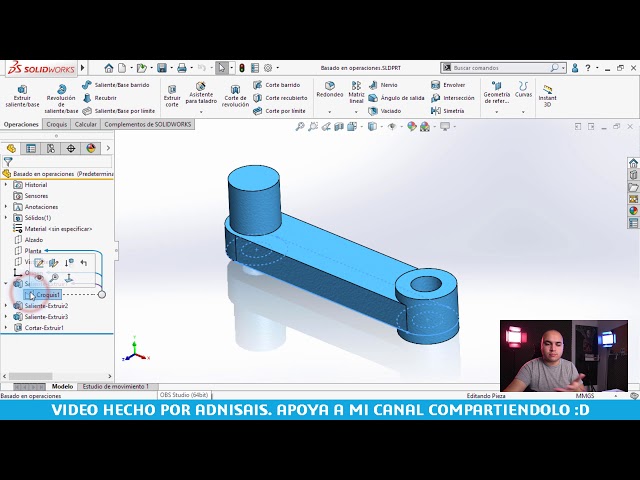Image resolution: width=640 pixels, height=480 pixels.
Task: Choose Saliente/Base barrido
Action: coord(116,85)
